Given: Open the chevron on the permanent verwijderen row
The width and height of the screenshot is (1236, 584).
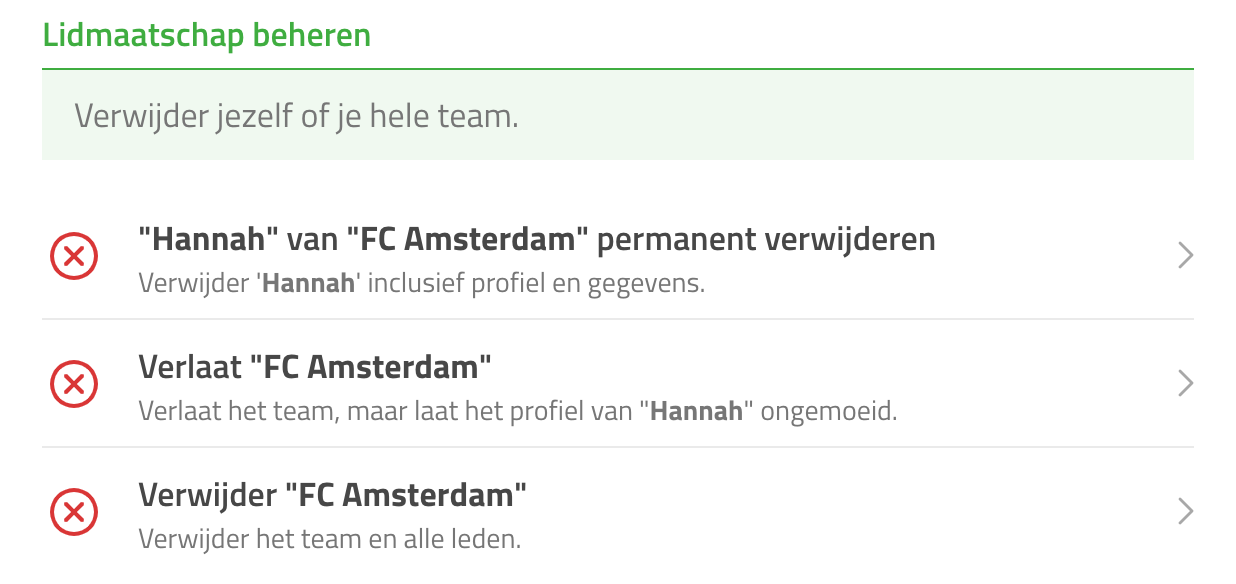Looking at the screenshot, I should (x=1185, y=256).
